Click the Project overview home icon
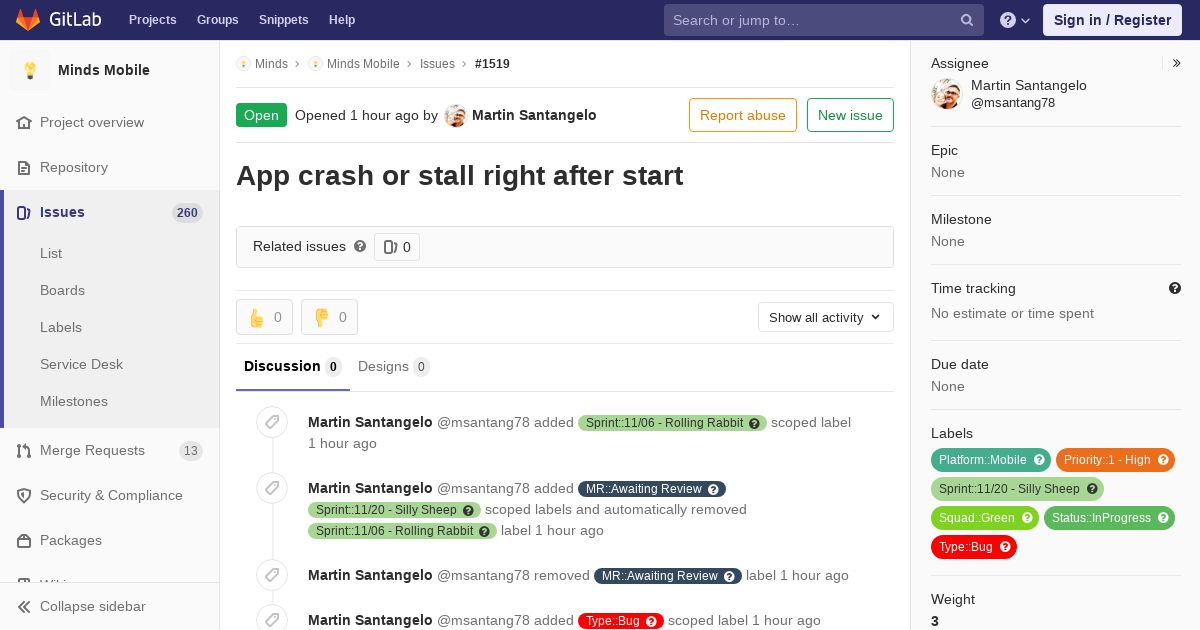Image resolution: width=1200 pixels, height=630 pixels. click(x=24, y=122)
